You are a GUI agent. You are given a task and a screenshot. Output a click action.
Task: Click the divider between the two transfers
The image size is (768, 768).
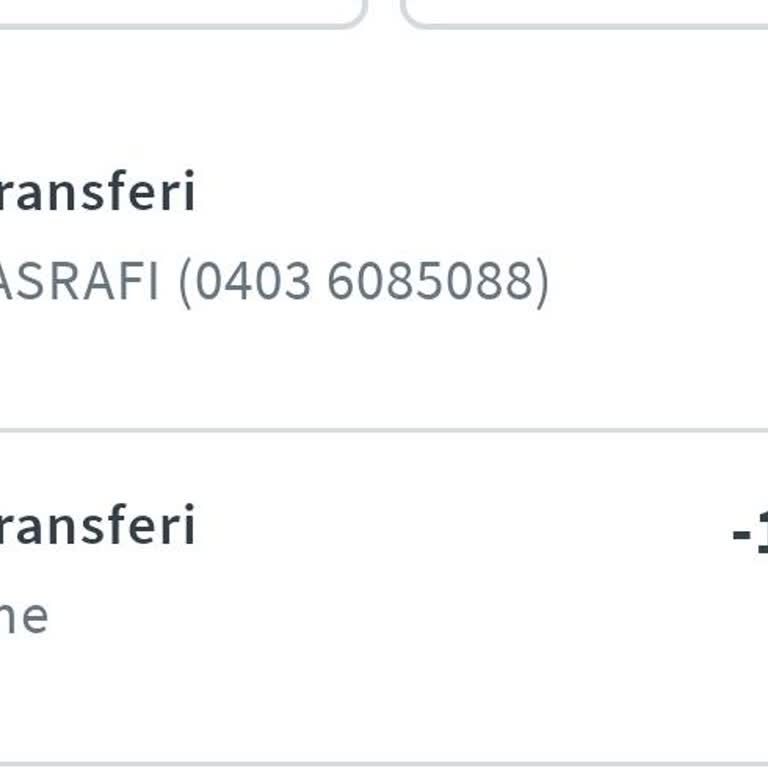[x=384, y=431]
